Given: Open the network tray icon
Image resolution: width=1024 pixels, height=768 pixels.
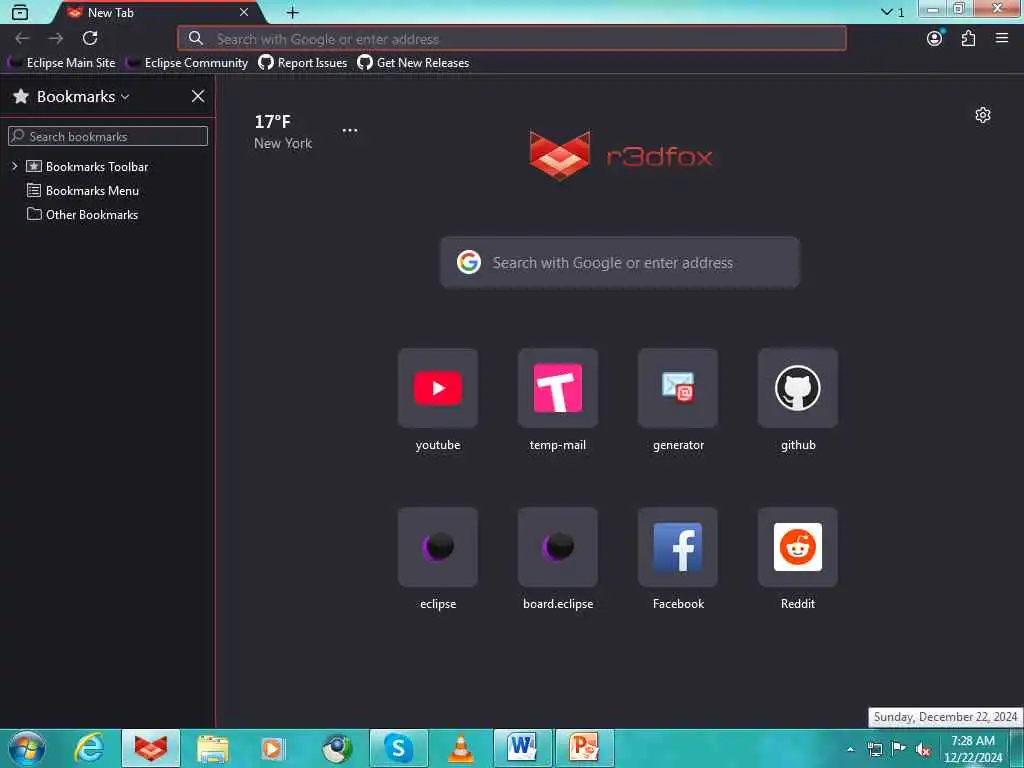Looking at the screenshot, I should tap(874, 750).
